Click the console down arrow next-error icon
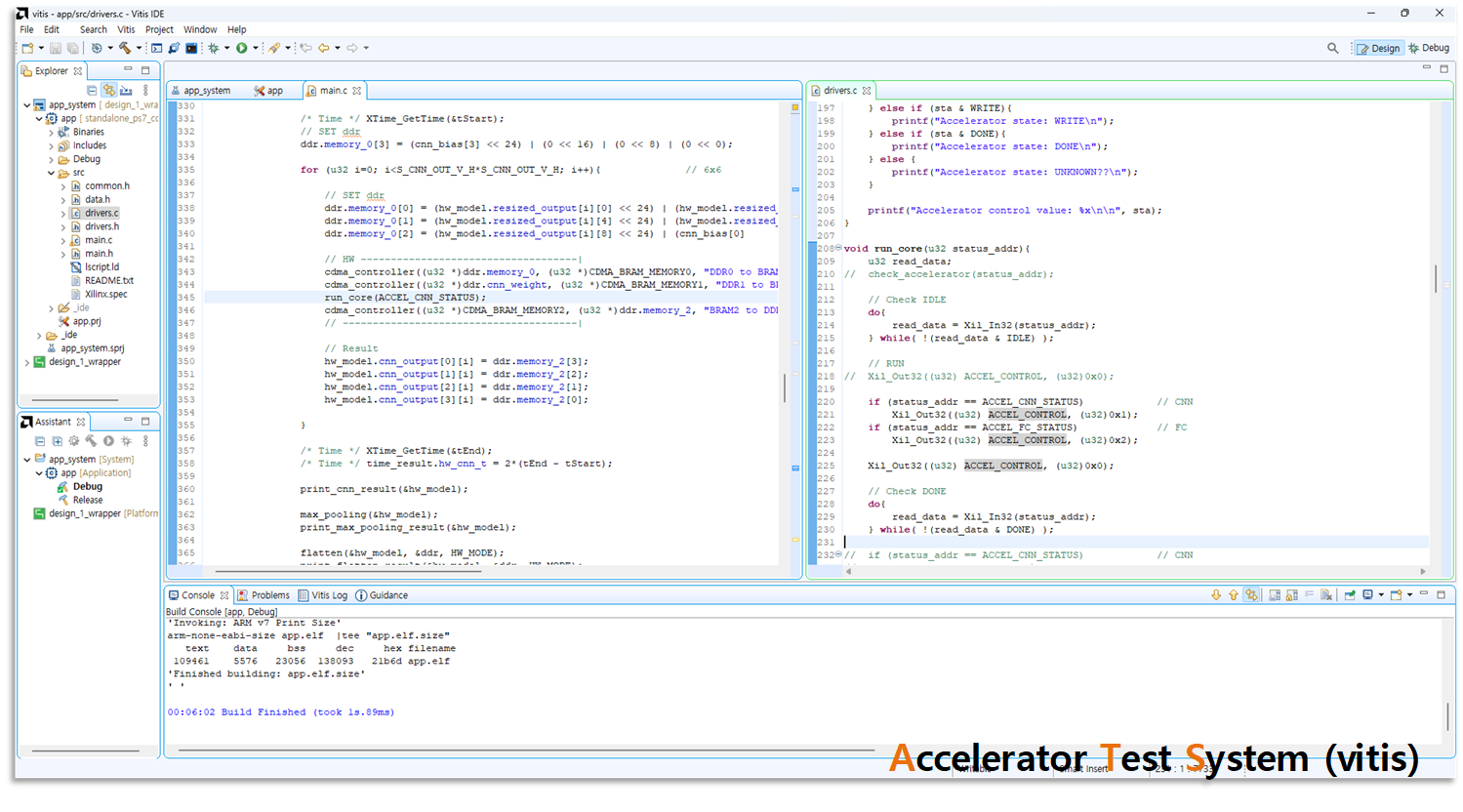The height and width of the screenshot is (812, 1463). point(1216,594)
